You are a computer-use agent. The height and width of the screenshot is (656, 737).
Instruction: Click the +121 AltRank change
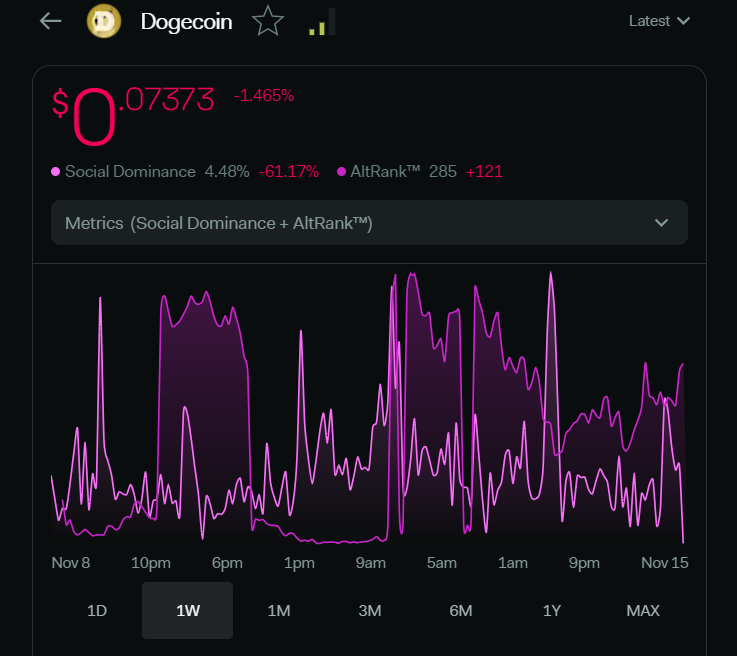(x=484, y=172)
